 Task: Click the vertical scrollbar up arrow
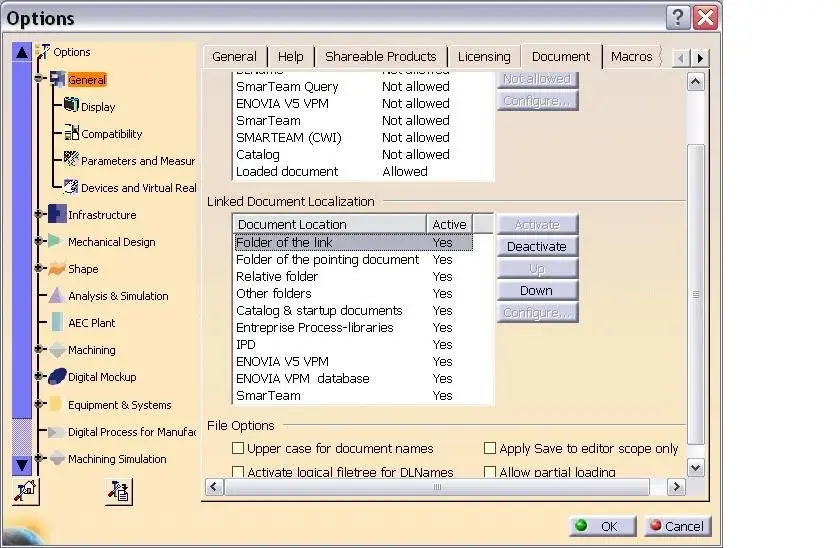click(x=696, y=81)
